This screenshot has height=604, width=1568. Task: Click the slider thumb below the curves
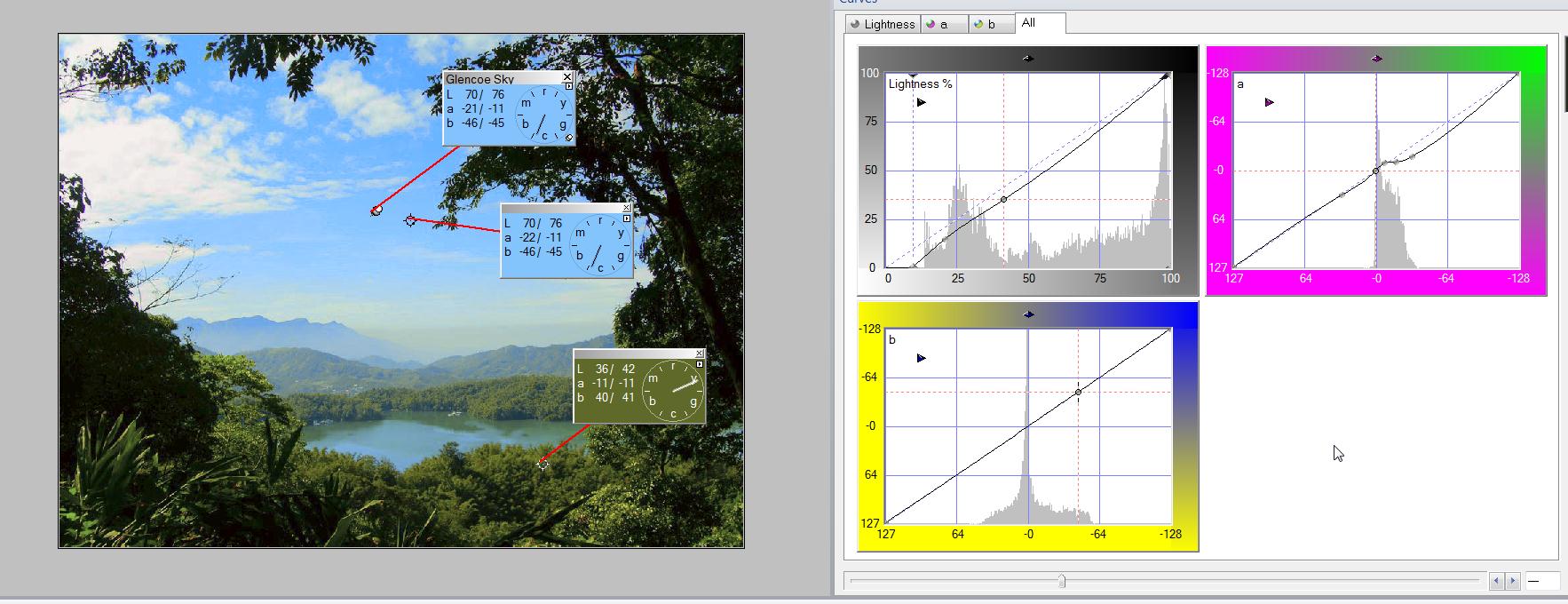(1061, 581)
